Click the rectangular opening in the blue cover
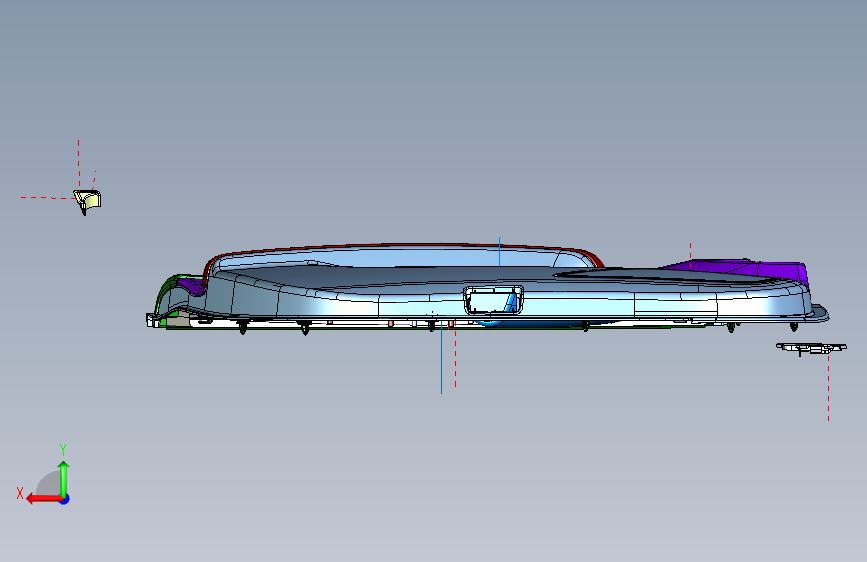The image size is (867, 562). tap(493, 300)
